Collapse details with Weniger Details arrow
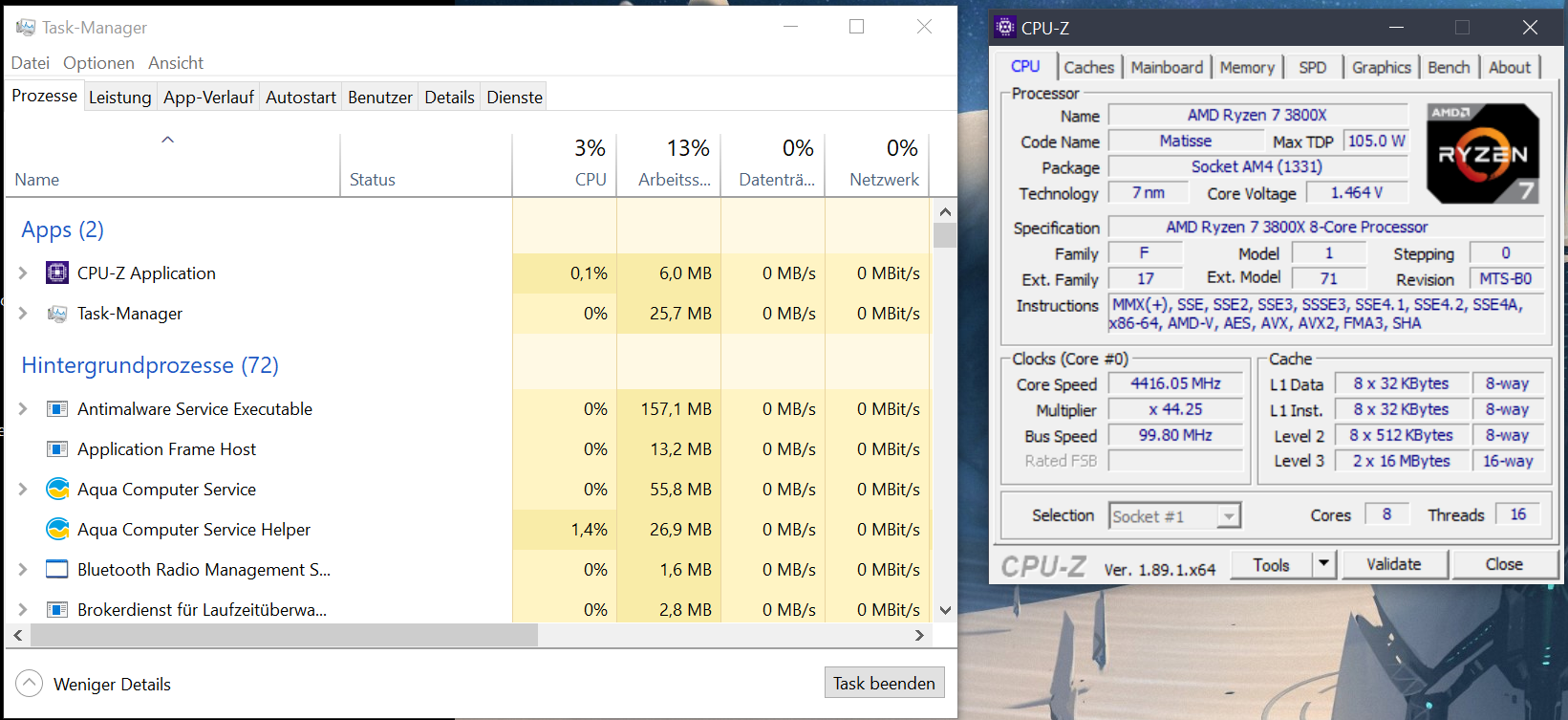The width and height of the screenshot is (1568, 720). pyautogui.click(x=30, y=684)
